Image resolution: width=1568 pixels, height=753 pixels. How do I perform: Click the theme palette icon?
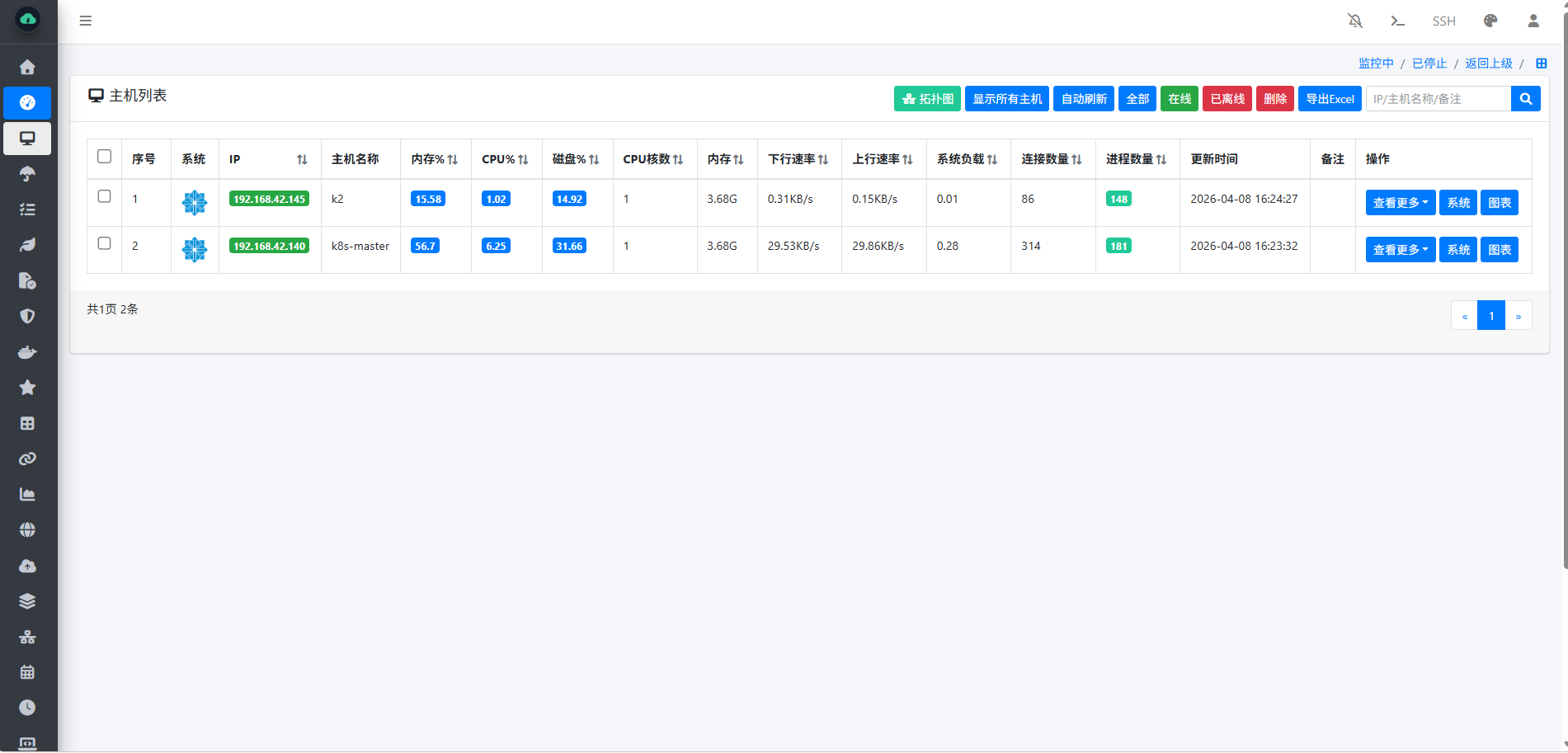tap(1490, 21)
